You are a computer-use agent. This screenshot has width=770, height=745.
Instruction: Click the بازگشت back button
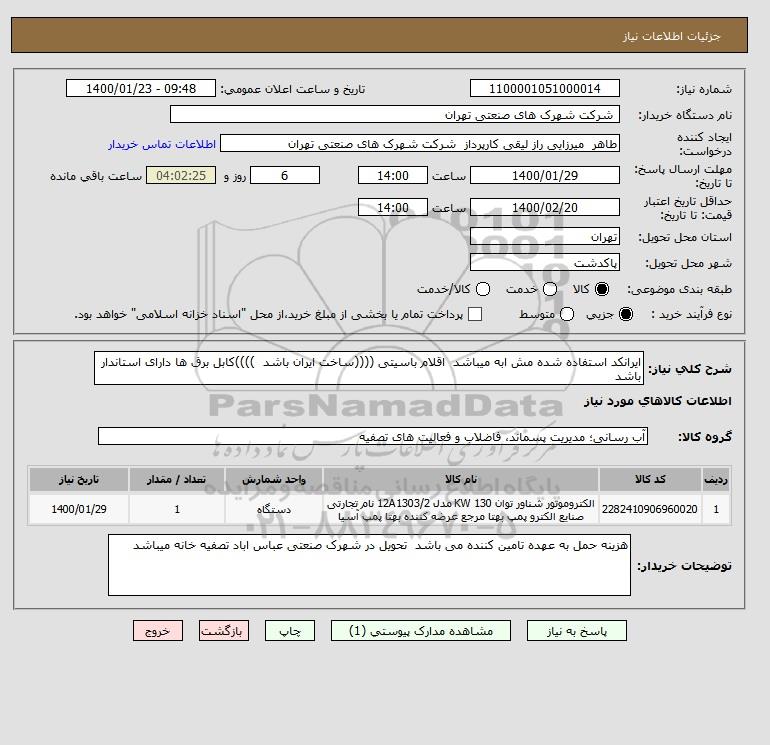point(224,631)
